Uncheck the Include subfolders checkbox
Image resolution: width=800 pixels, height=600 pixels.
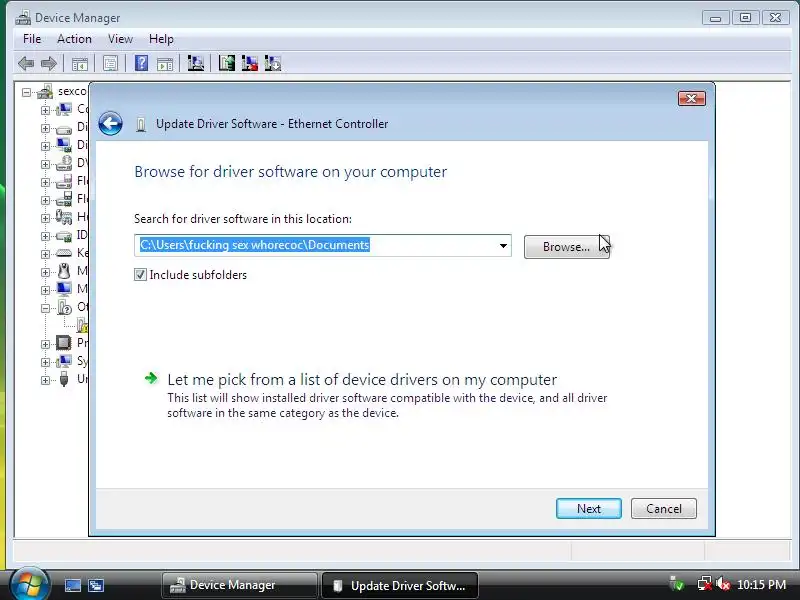140,274
